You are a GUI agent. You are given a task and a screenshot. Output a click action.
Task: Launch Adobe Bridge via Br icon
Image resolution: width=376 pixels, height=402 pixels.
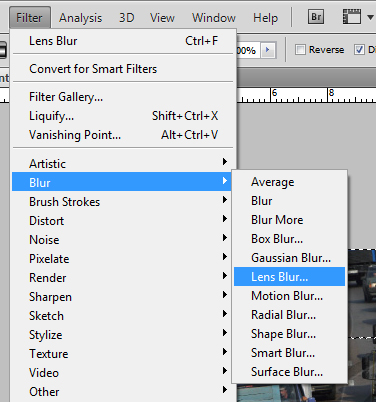(316, 17)
